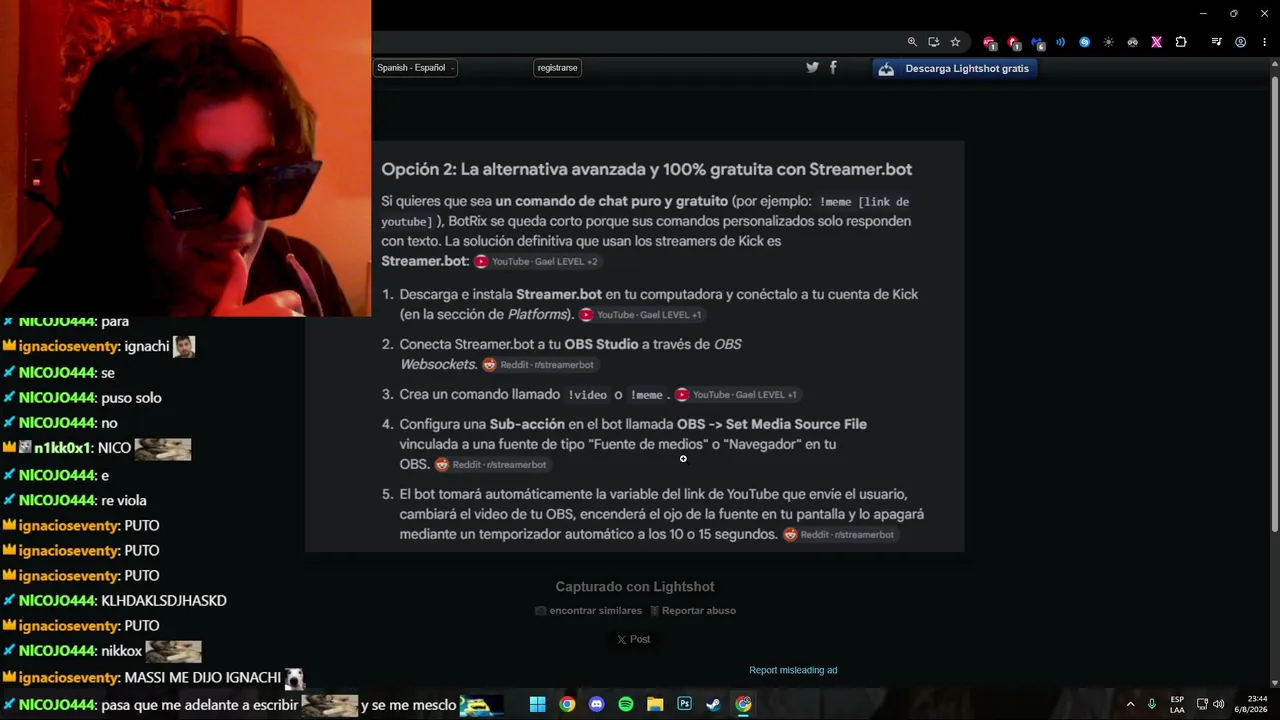Click the X Post share button
Viewport: 1280px width, 720px height.
(x=633, y=639)
